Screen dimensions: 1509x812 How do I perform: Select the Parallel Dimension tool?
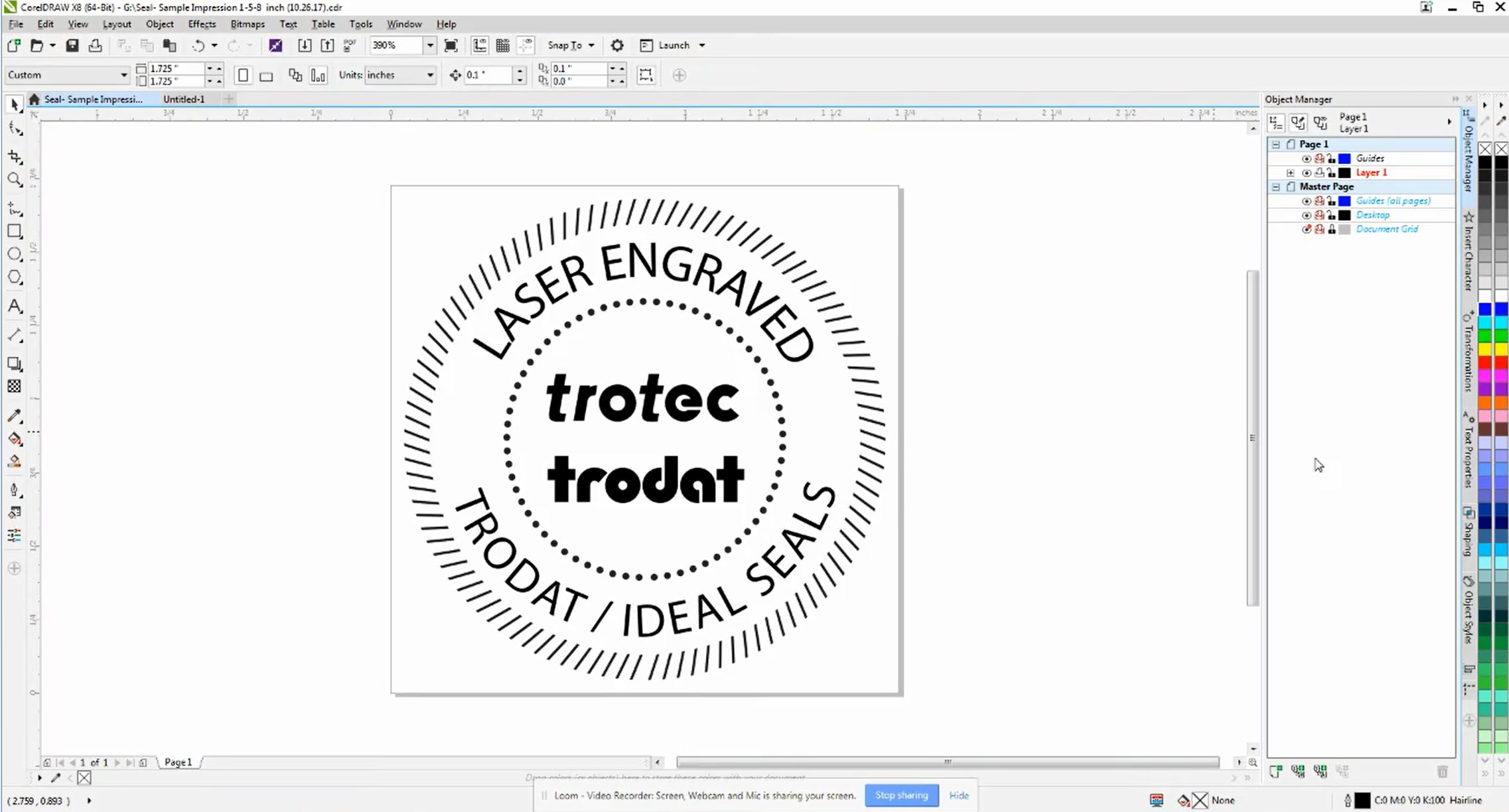point(15,334)
